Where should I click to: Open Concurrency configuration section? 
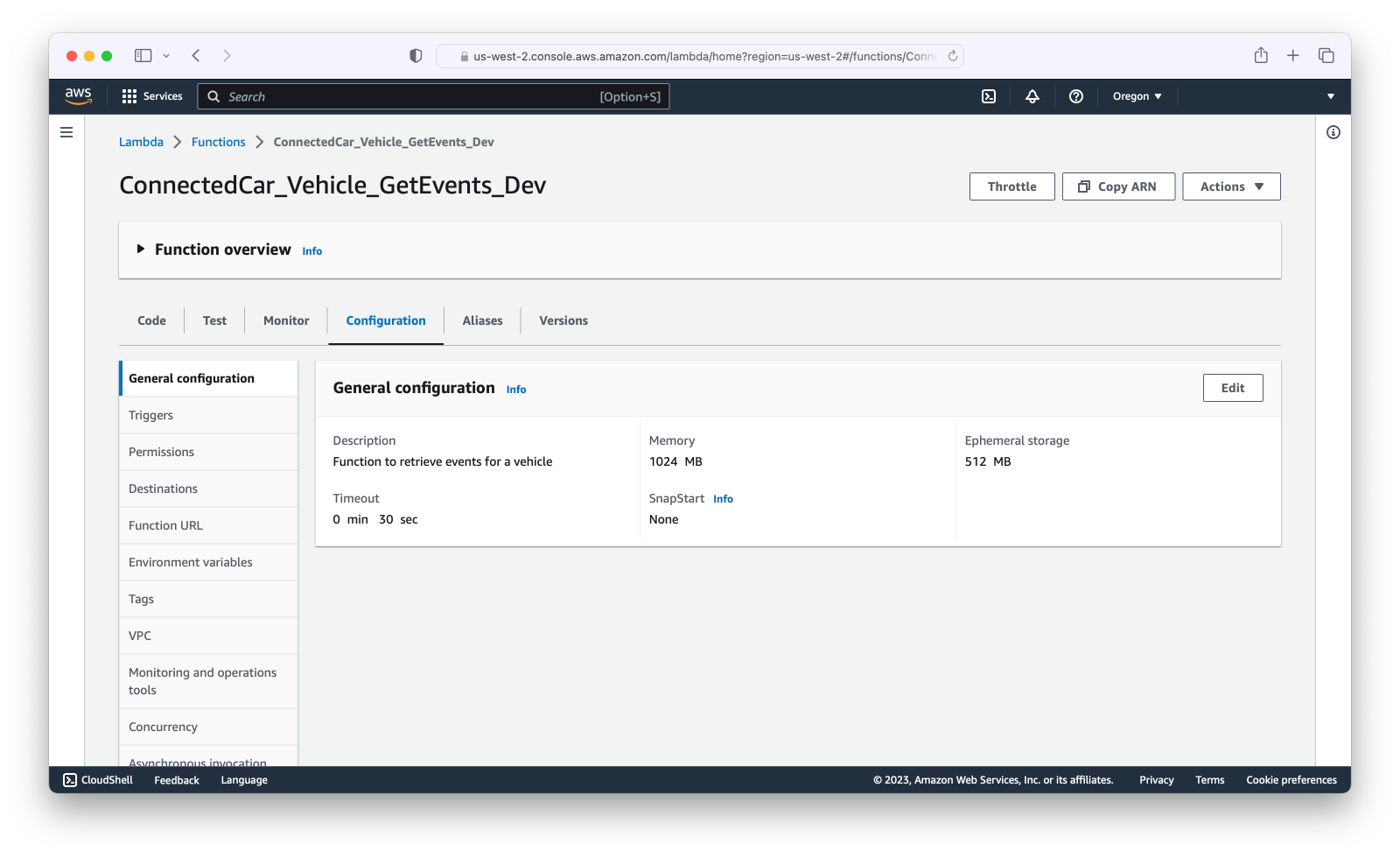point(208,727)
